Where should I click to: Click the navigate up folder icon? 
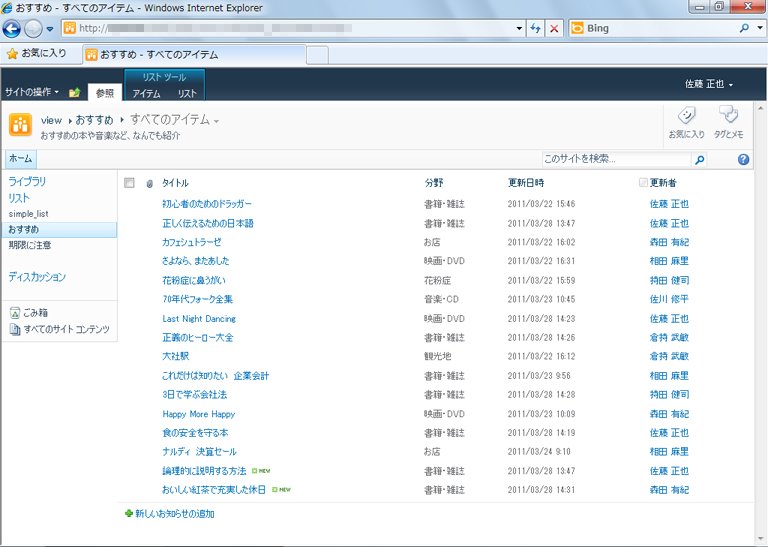74,92
